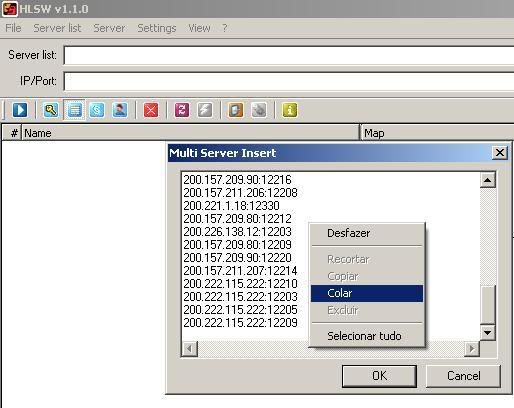
Task: Confirm with the OK button
Action: tap(379, 376)
